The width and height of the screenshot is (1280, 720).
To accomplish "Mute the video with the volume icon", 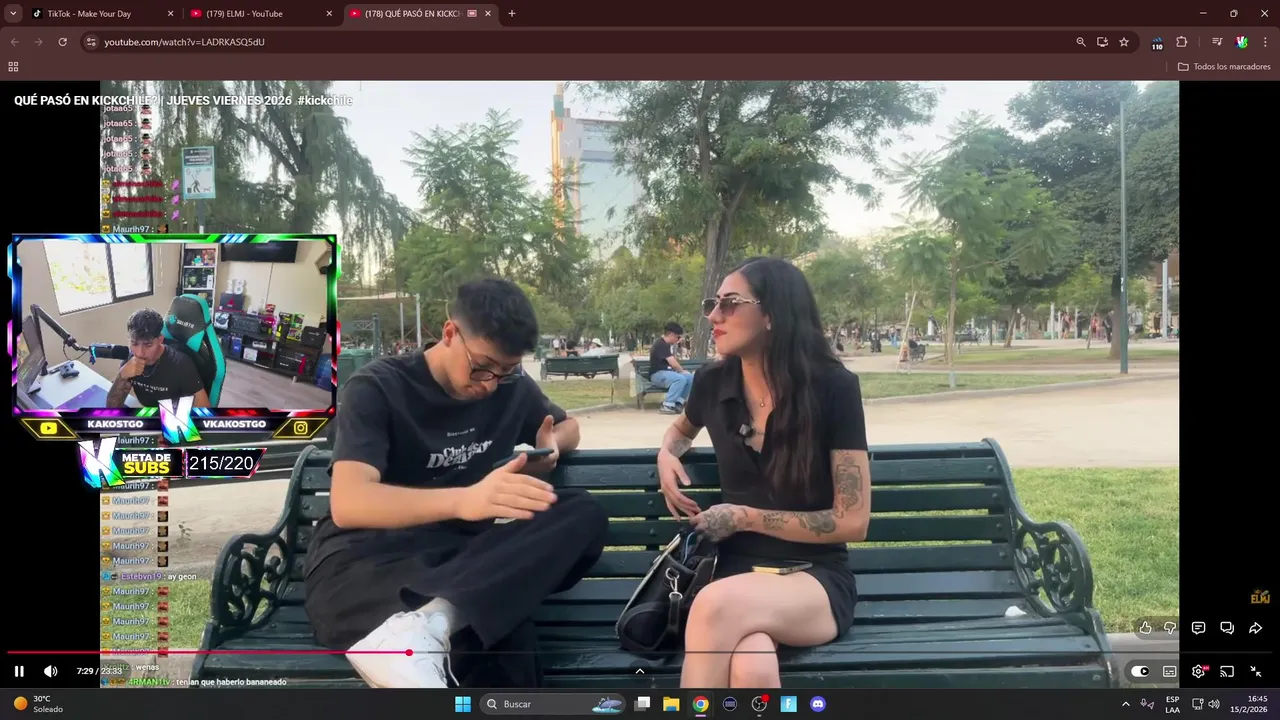I will coord(51,671).
